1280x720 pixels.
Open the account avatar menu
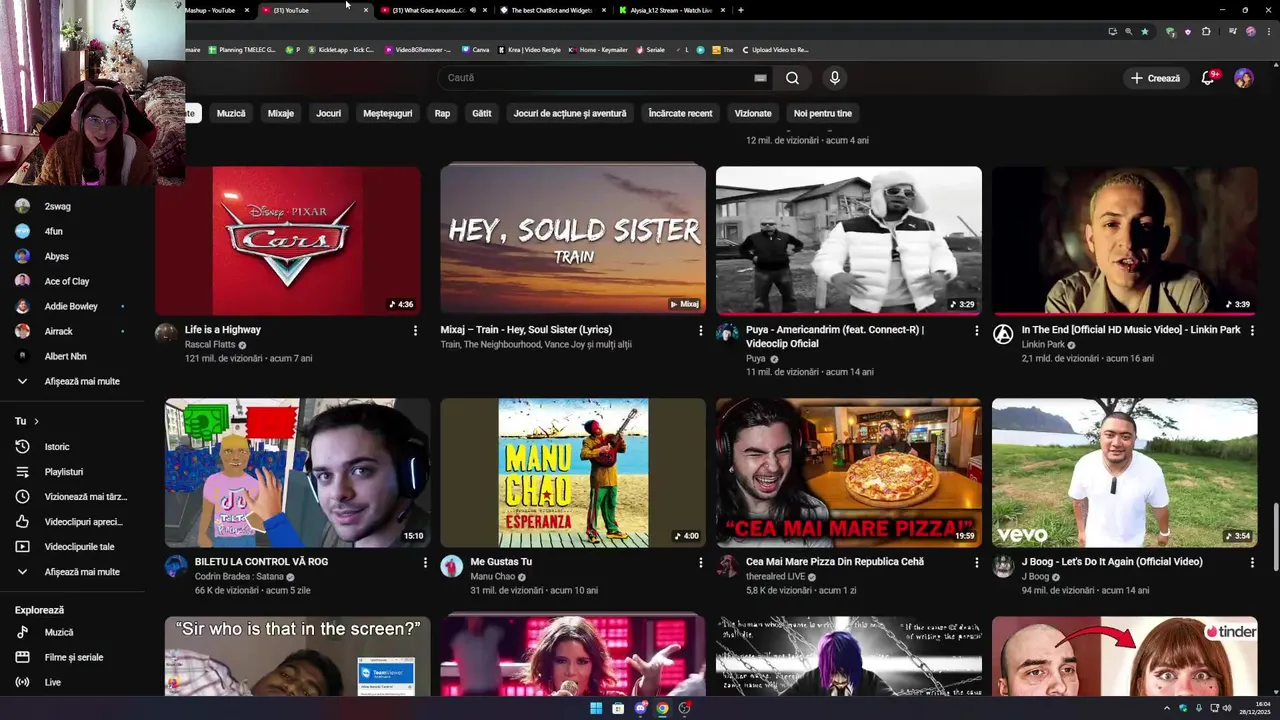(x=1244, y=78)
